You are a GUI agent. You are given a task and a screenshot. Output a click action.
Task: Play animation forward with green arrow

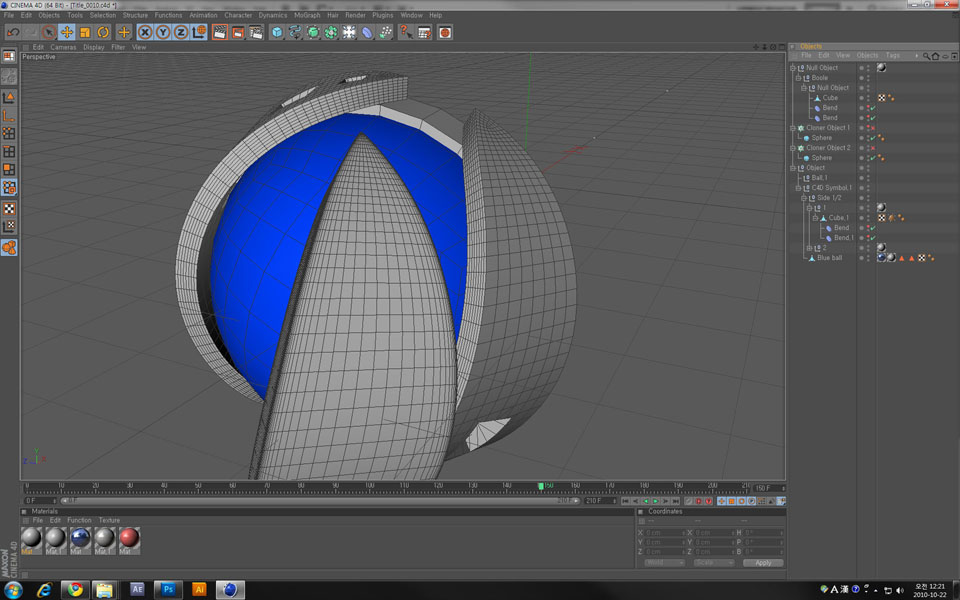(655, 501)
